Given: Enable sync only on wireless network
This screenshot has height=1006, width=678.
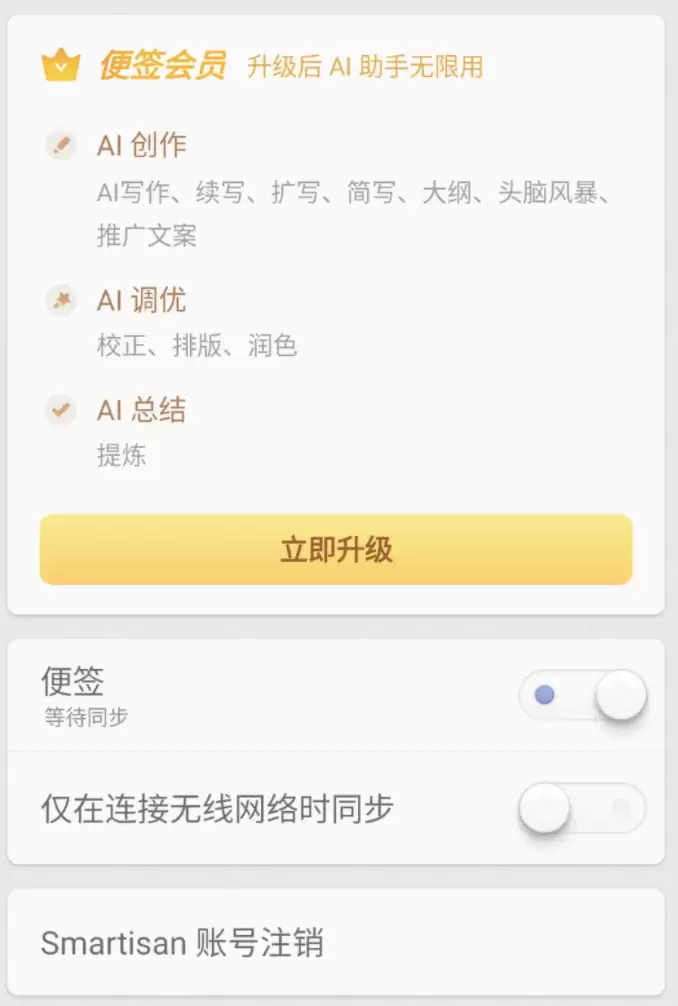Looking at the screenshot, I should click(583, 808).
